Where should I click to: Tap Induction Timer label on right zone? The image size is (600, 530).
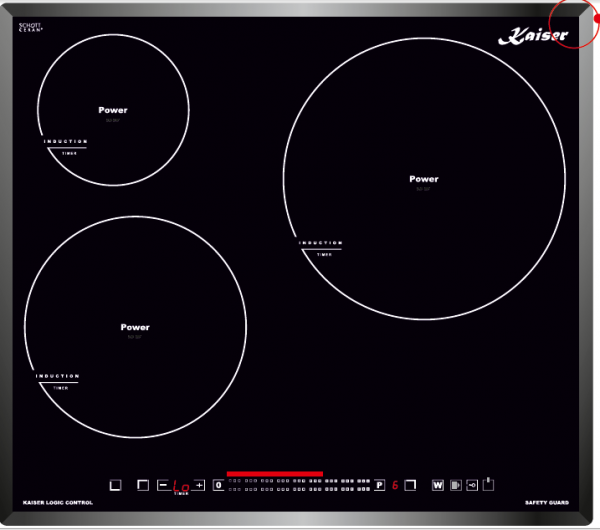point(321,248)
